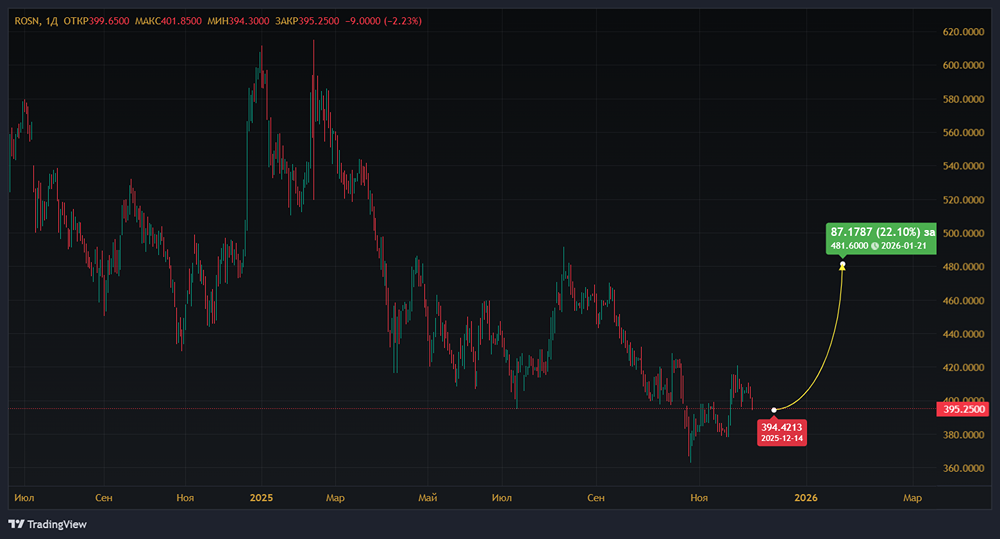Click the date 2026-01-21 in green label

[x=904, y=246]
